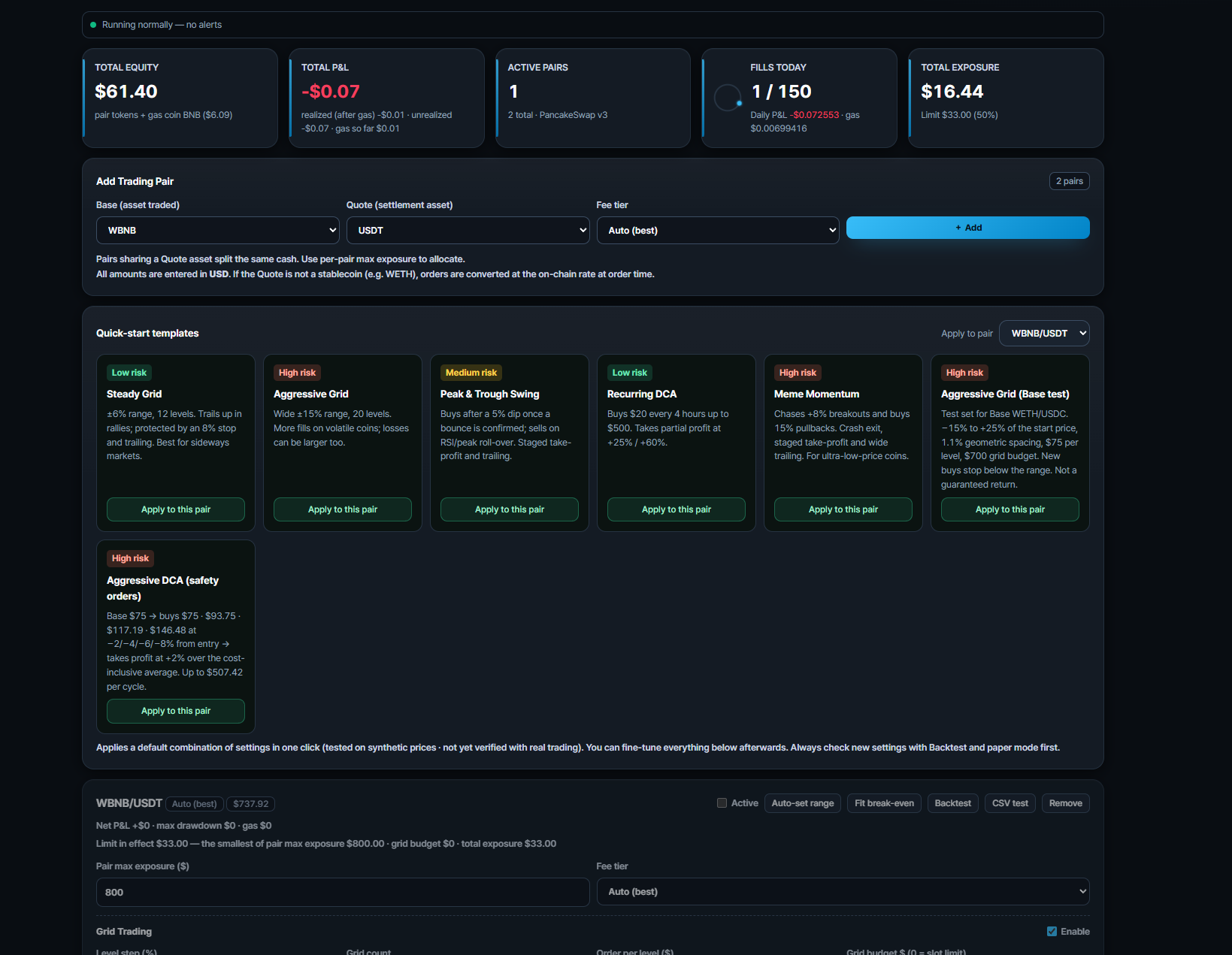
Task: Click the Auto-set range button
Action: coord(803,803)
